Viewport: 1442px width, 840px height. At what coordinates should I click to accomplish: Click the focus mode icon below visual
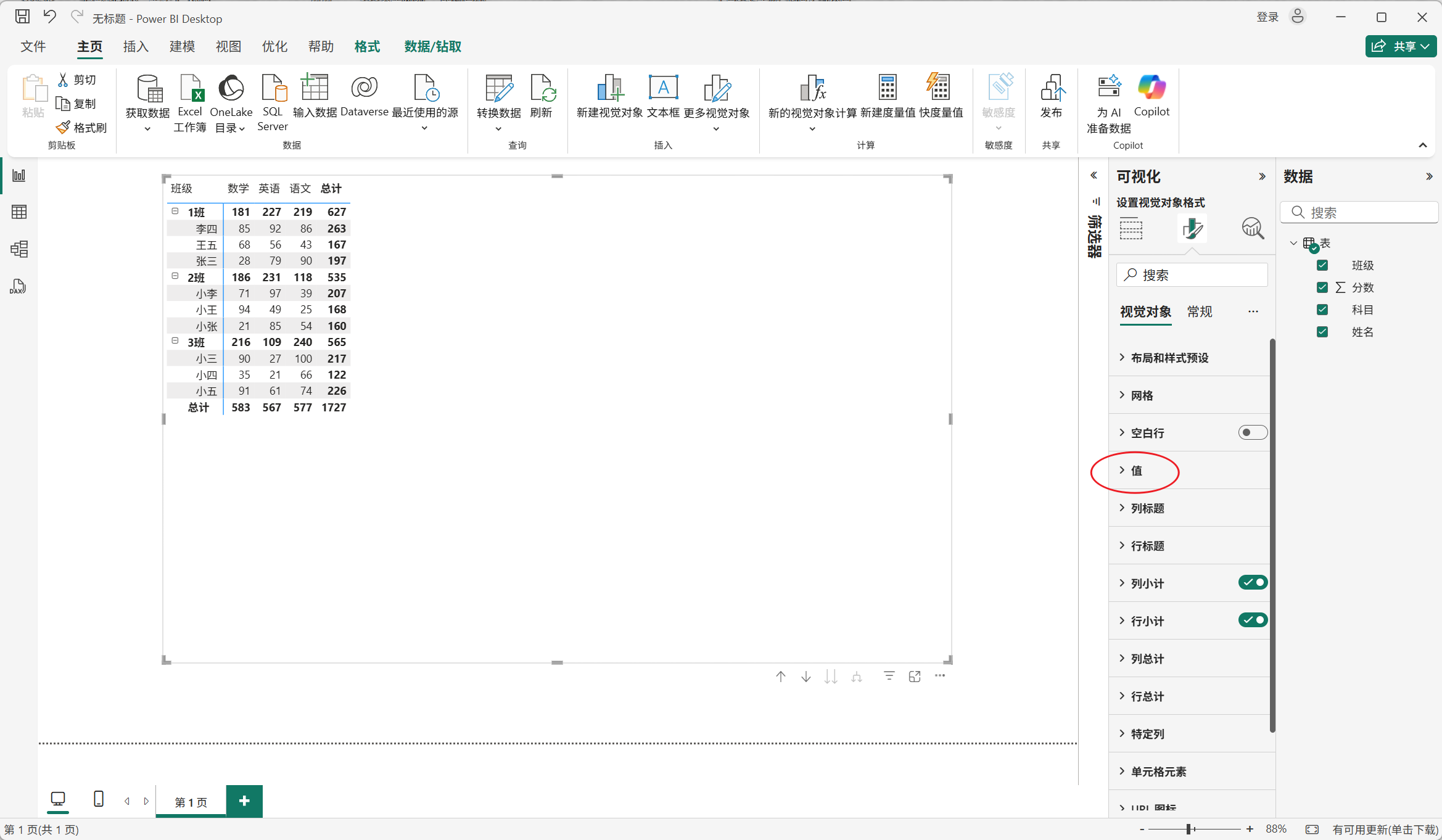(x=915, y=677)
